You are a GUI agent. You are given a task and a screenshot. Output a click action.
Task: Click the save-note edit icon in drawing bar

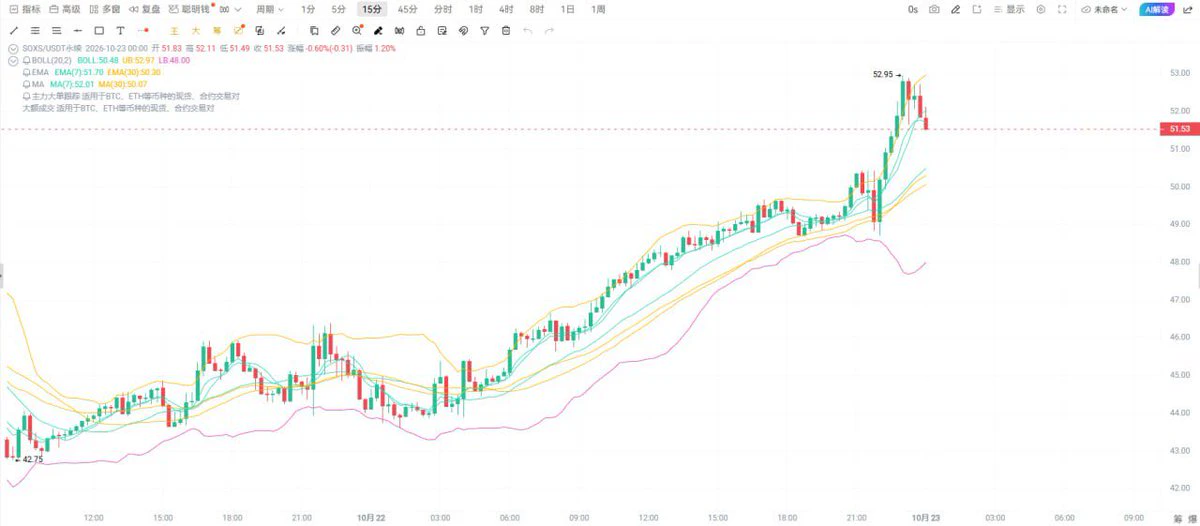click(442, 31)
